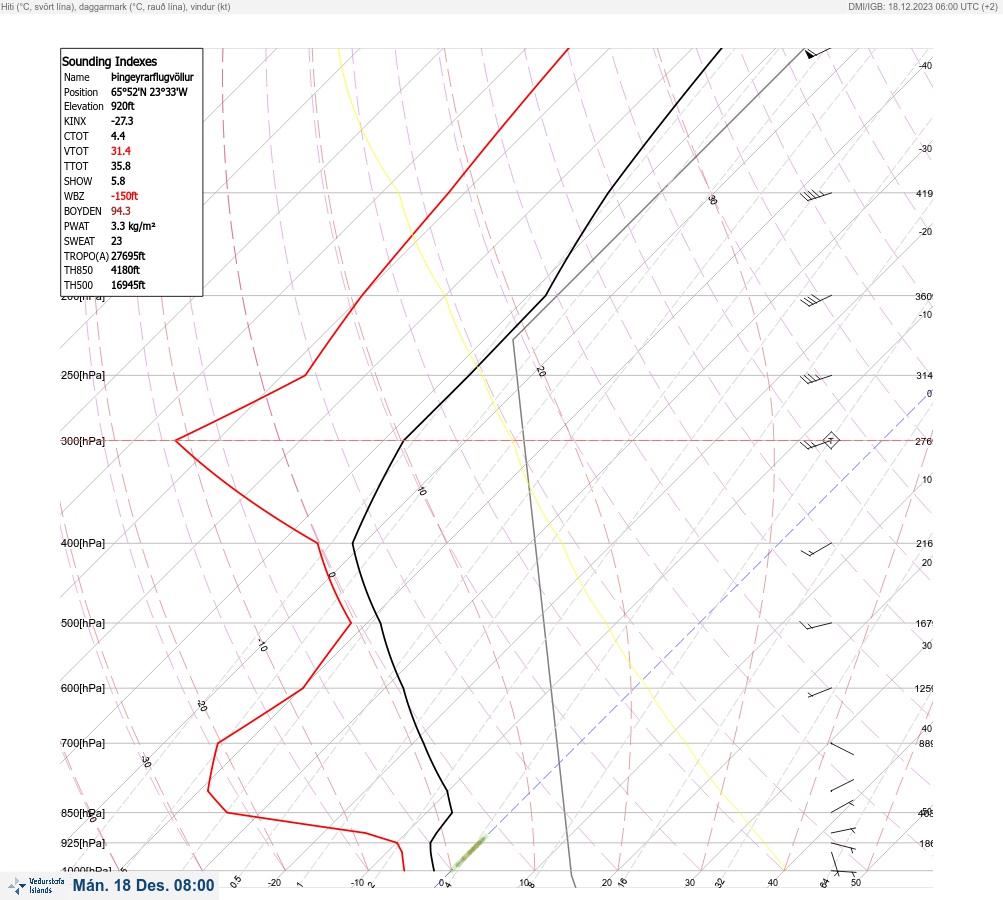
Task: Click the 500[hPa] pressure label
Action: [83, 623]
